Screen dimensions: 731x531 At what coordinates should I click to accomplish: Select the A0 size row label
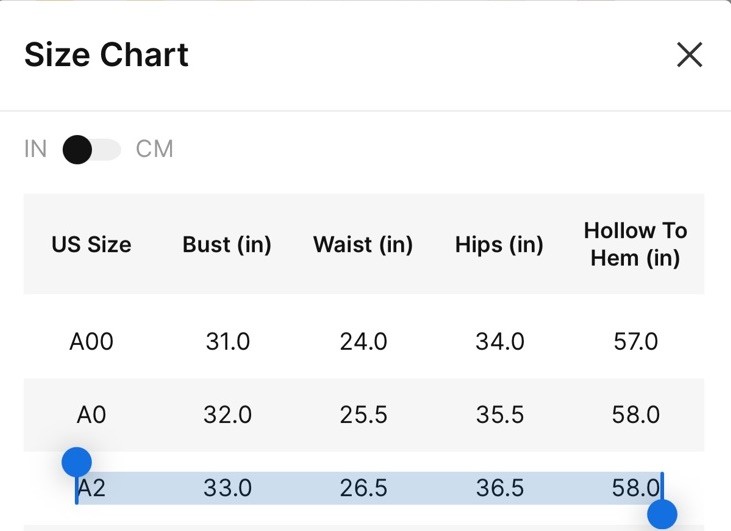(x=91, y=414)
